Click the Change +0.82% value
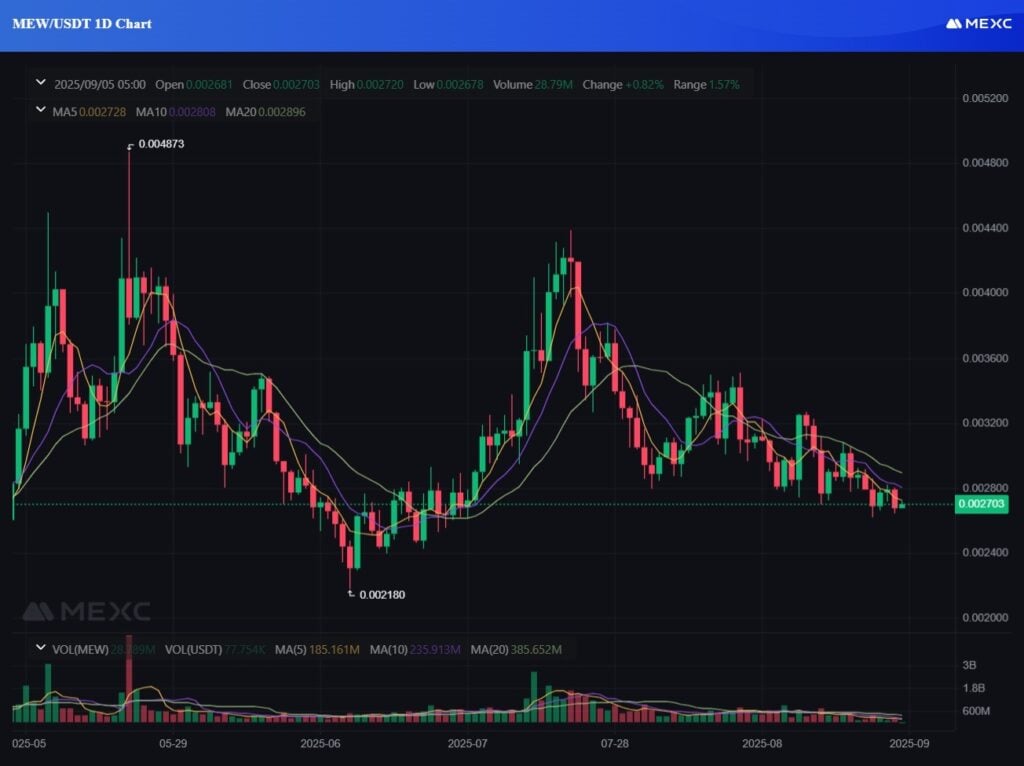The width and height of the screenshot is (1024, 766). click(x=623, y=85)
